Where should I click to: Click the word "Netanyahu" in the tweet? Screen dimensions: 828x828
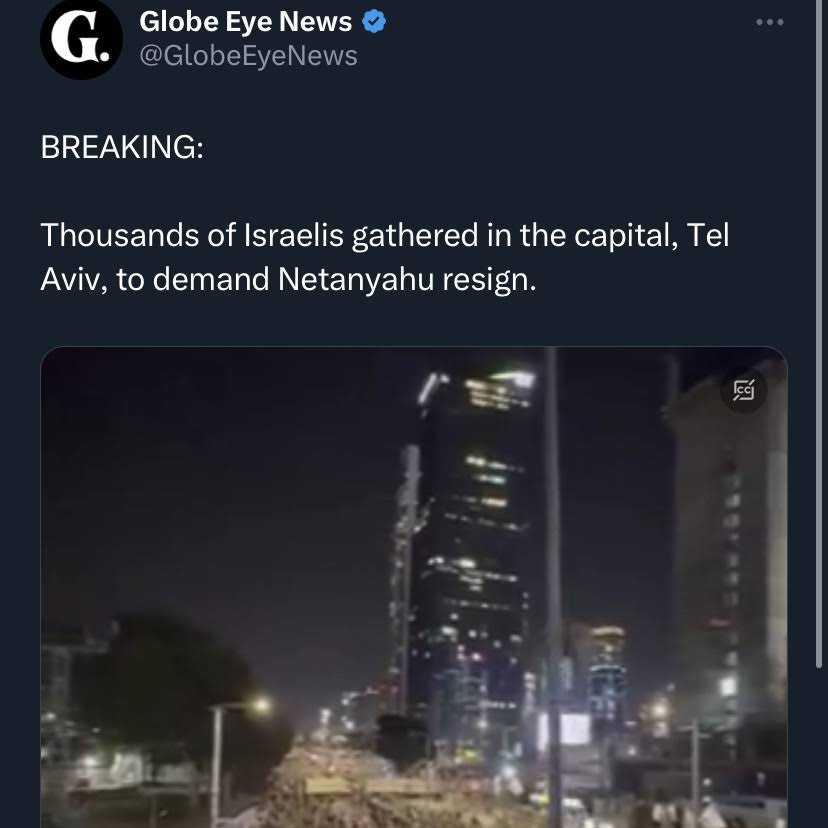click(x=355, y=279)
